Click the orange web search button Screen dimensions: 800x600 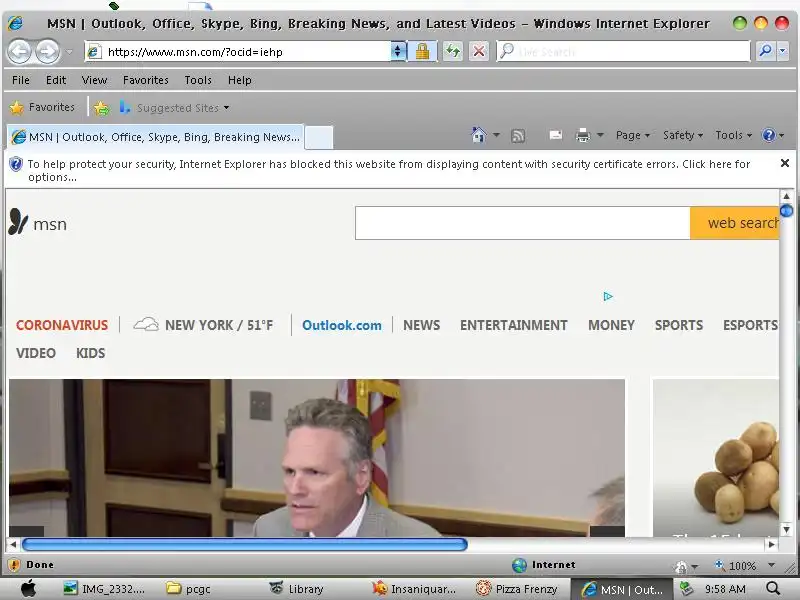click(735, 223)
